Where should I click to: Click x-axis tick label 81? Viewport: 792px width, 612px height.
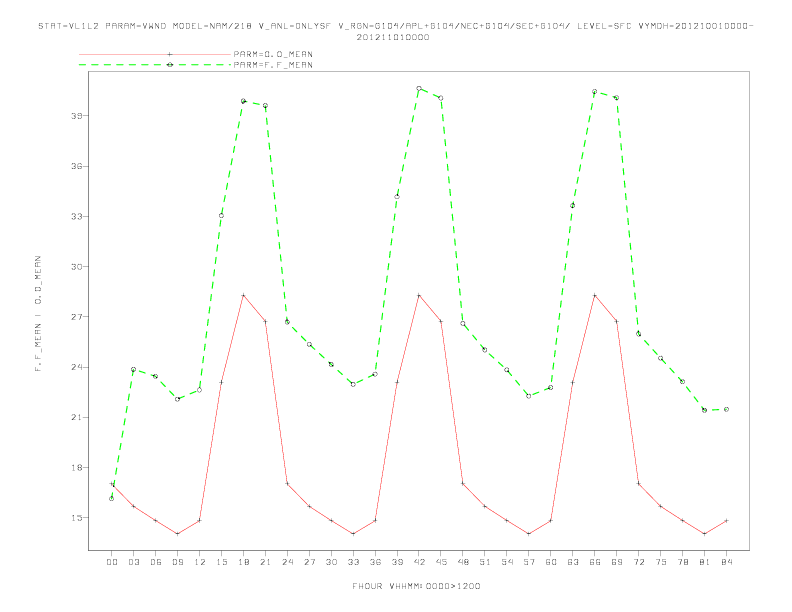[x=705, y=562]
